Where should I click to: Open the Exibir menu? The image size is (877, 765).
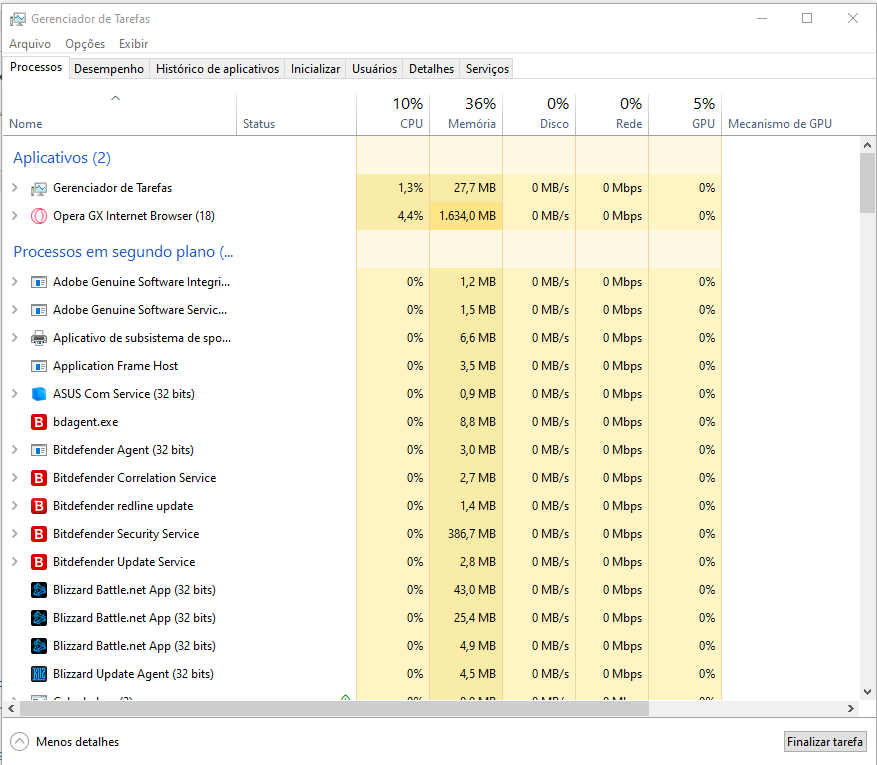(x=133, y=44)
